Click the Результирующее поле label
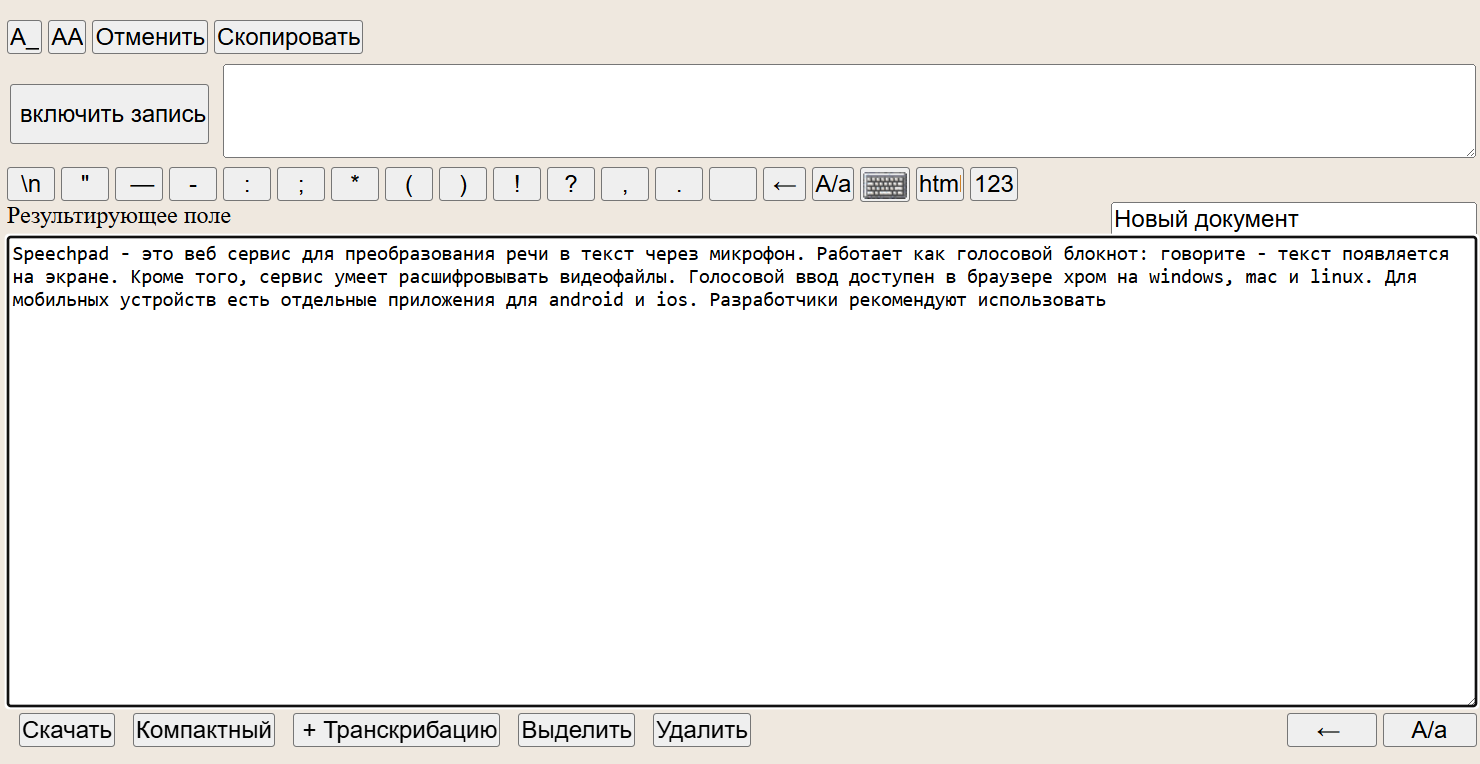The height and width of the screenshot is (764, 1480). 119,215
